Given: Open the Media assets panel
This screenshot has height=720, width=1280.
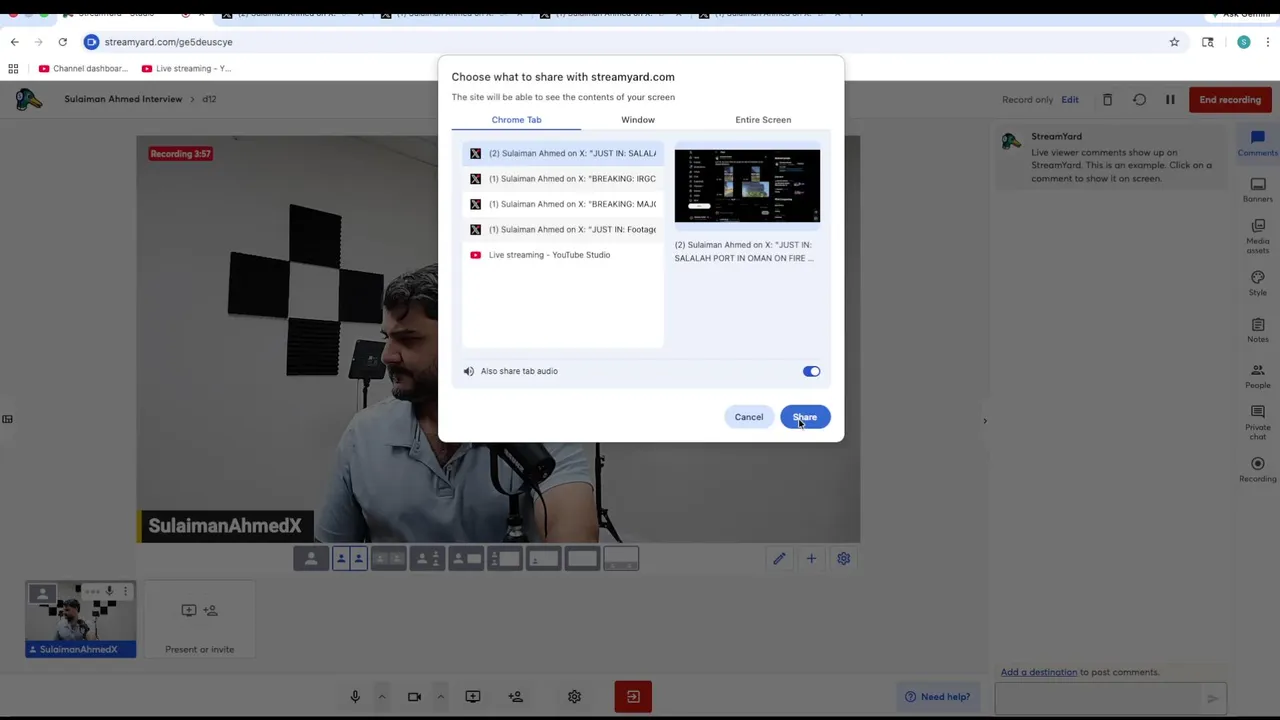Looking at the screenshot, I should pos(1258,236).
